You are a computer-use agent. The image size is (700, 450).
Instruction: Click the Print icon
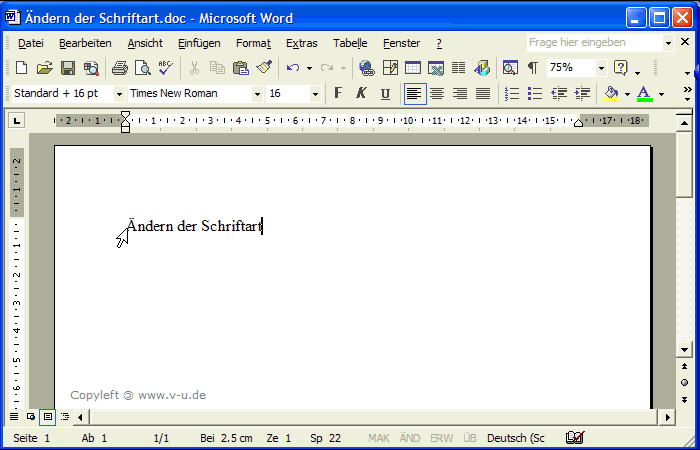pyautogui.click(x=120, y=68)
